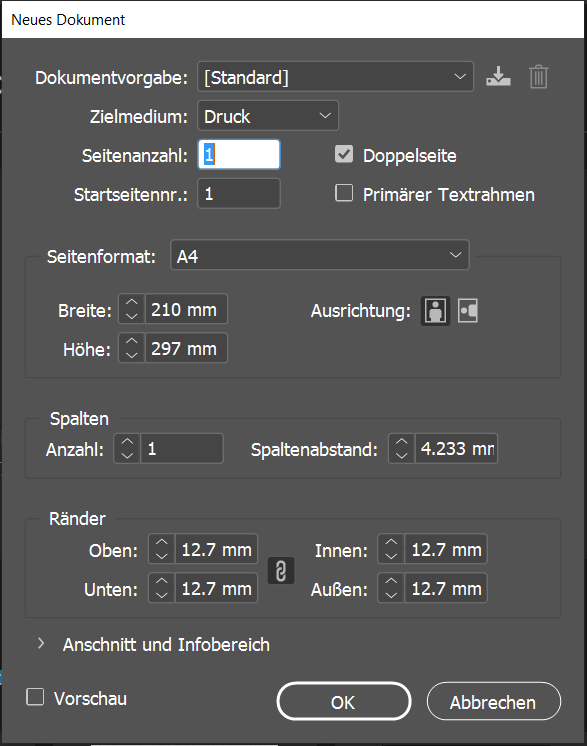Increase Oben margin with up arrow
The width and height of the screenshot is (587, 746).
click(162, 542)
